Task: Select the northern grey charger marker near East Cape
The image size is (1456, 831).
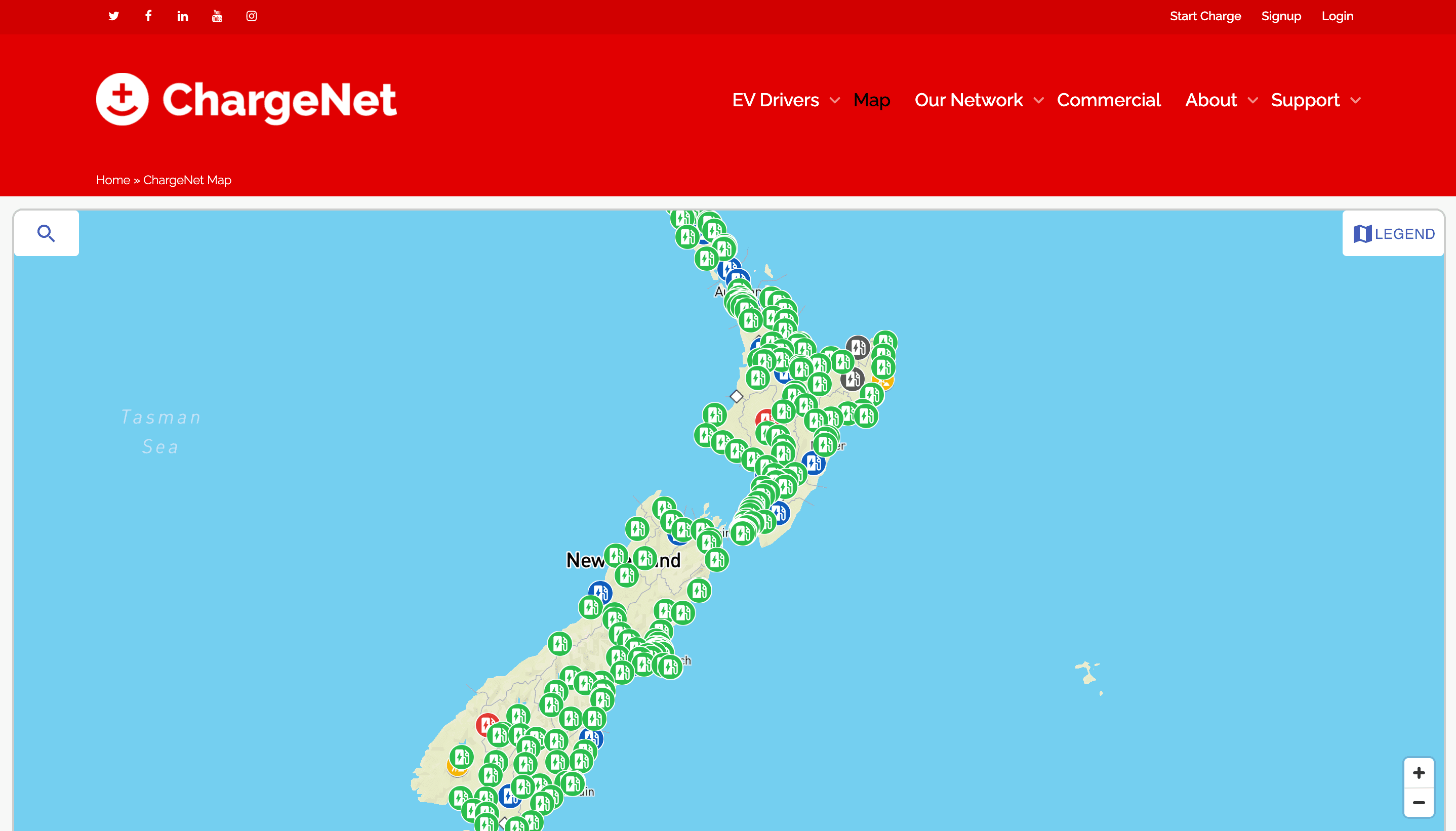Action: [x=858, y=347]
